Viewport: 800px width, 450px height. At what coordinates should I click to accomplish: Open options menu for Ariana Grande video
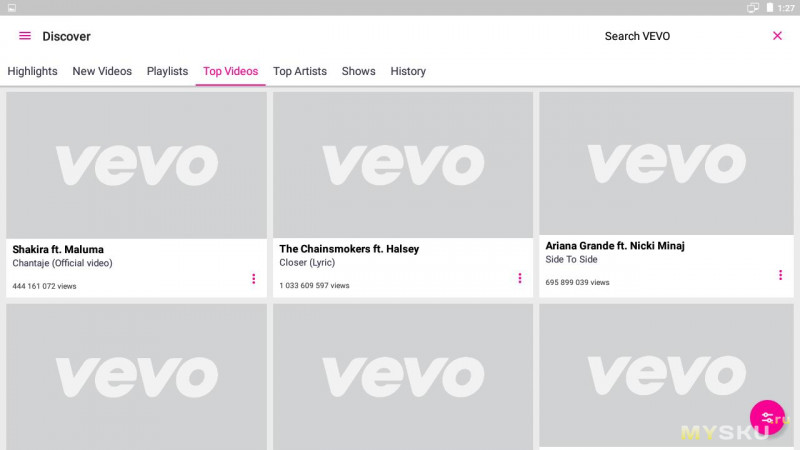[x=780, y=275]
